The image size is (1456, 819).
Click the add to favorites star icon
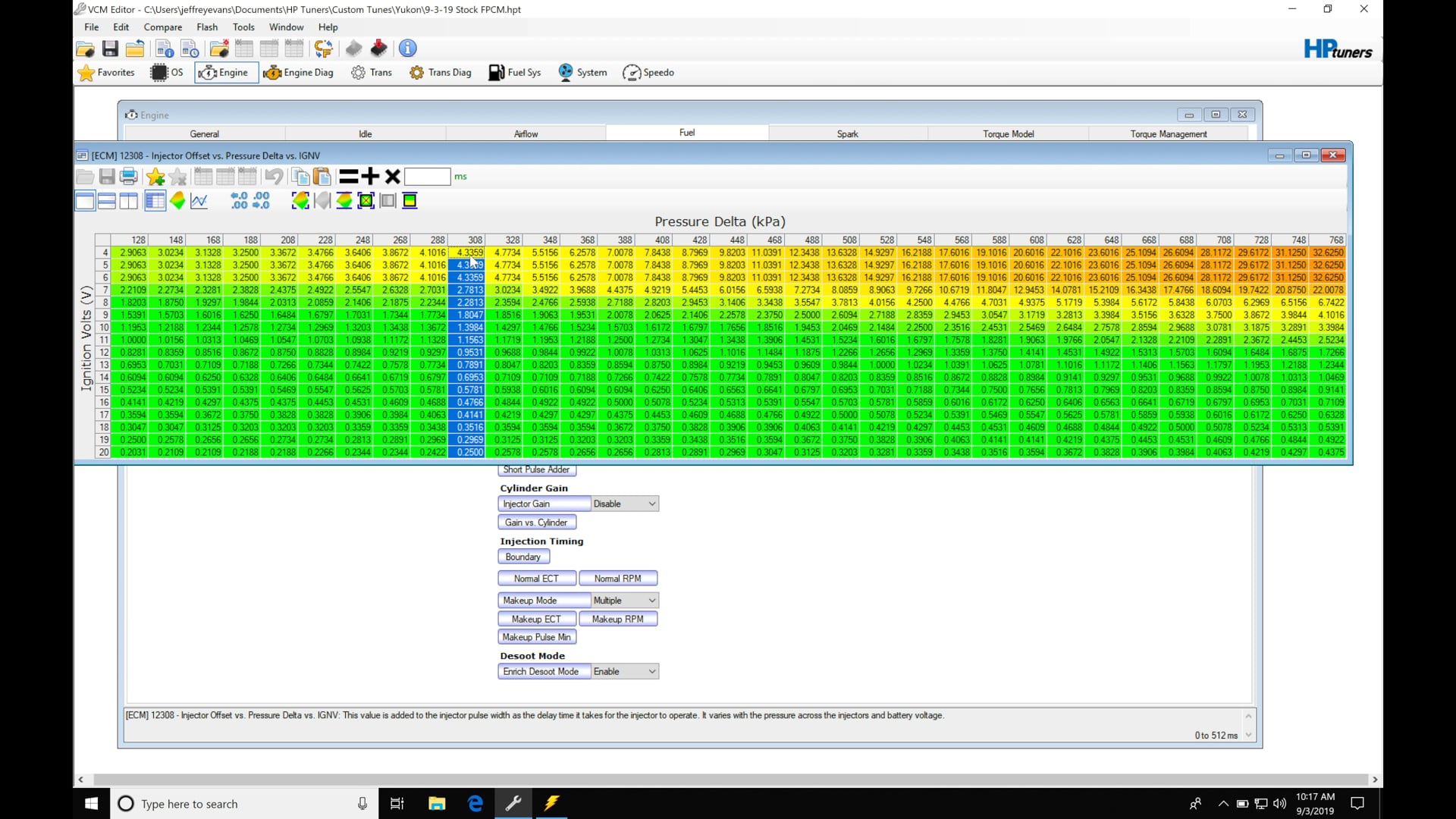point(156,177)
